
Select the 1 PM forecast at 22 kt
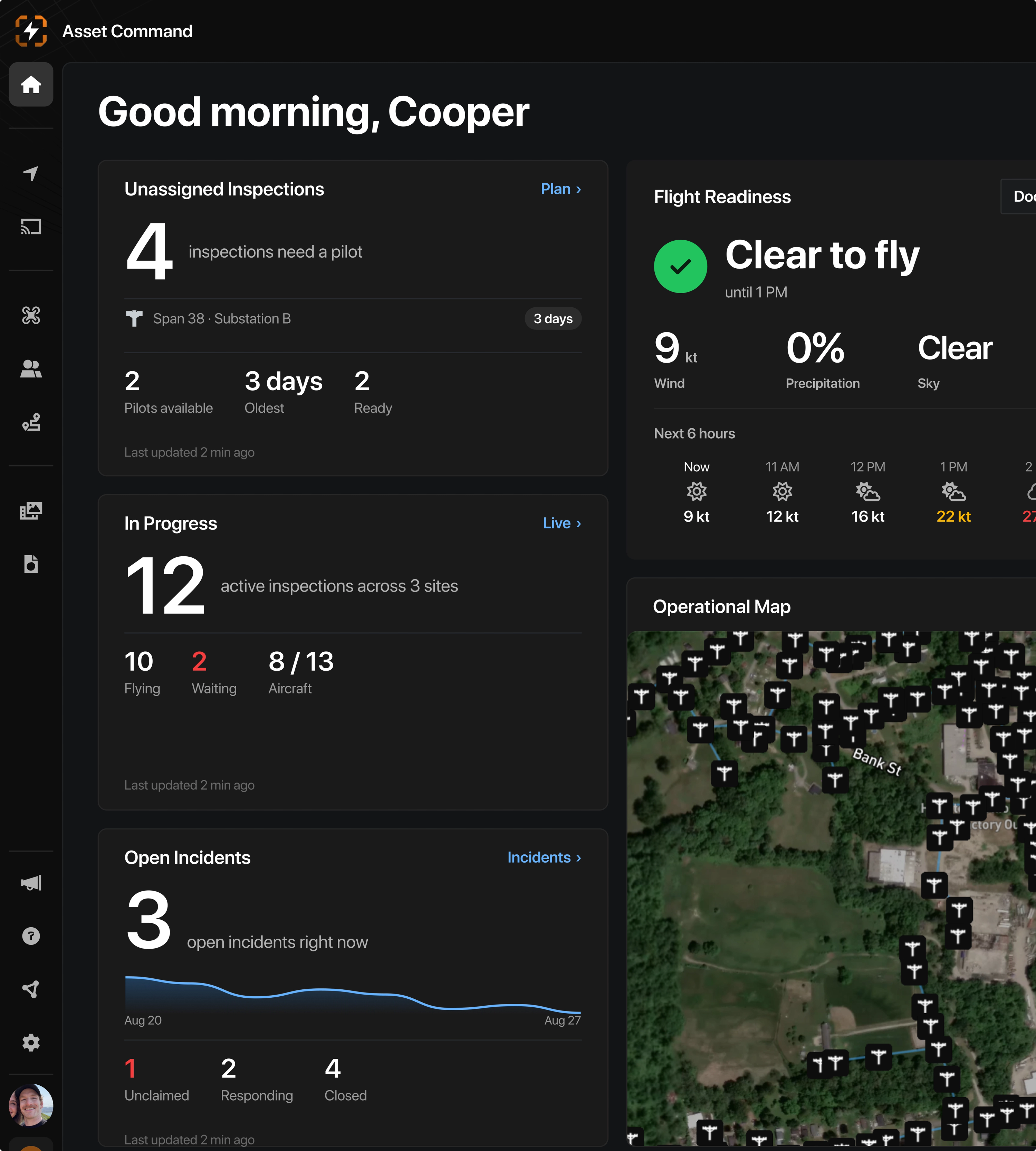tap(953, 492)
